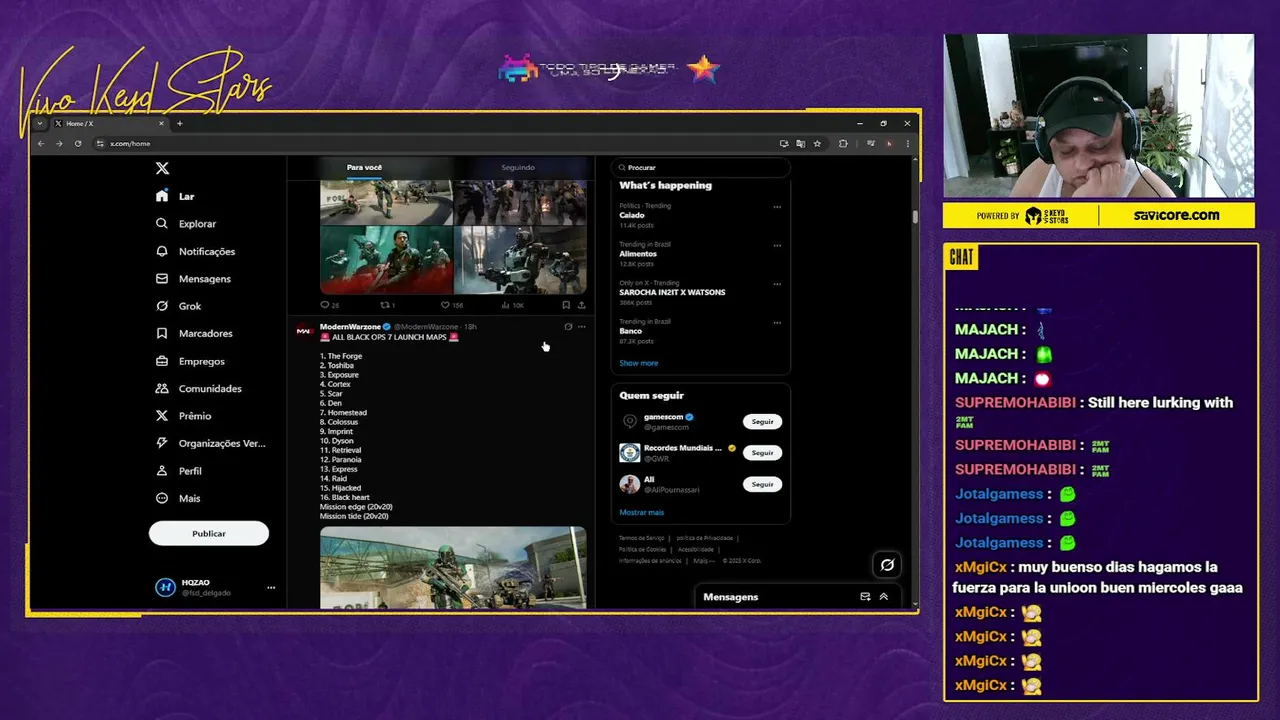Close the Home / X tab

click(161, 123)
